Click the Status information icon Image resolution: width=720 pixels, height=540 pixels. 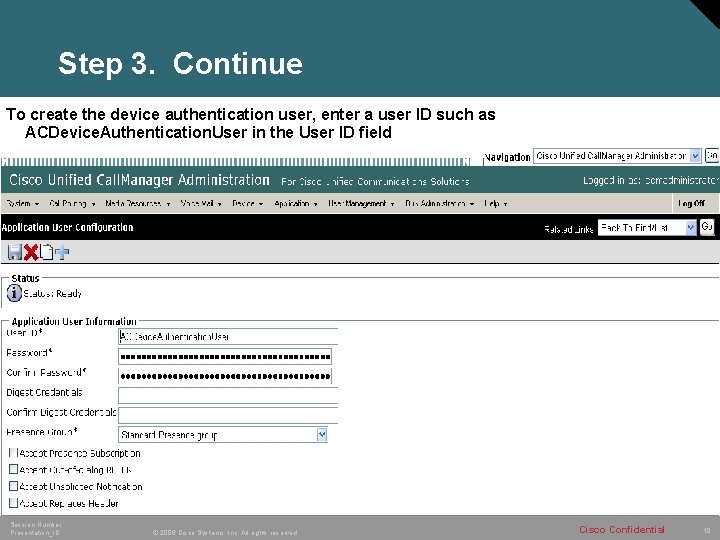(14, 293)
